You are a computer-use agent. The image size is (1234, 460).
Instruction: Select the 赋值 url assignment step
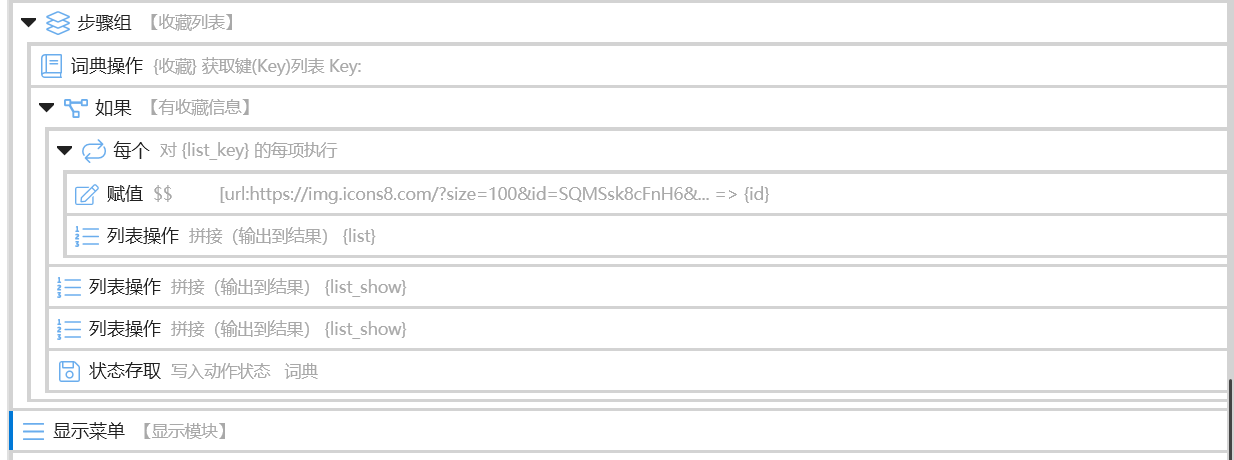(x=647, y=194)
